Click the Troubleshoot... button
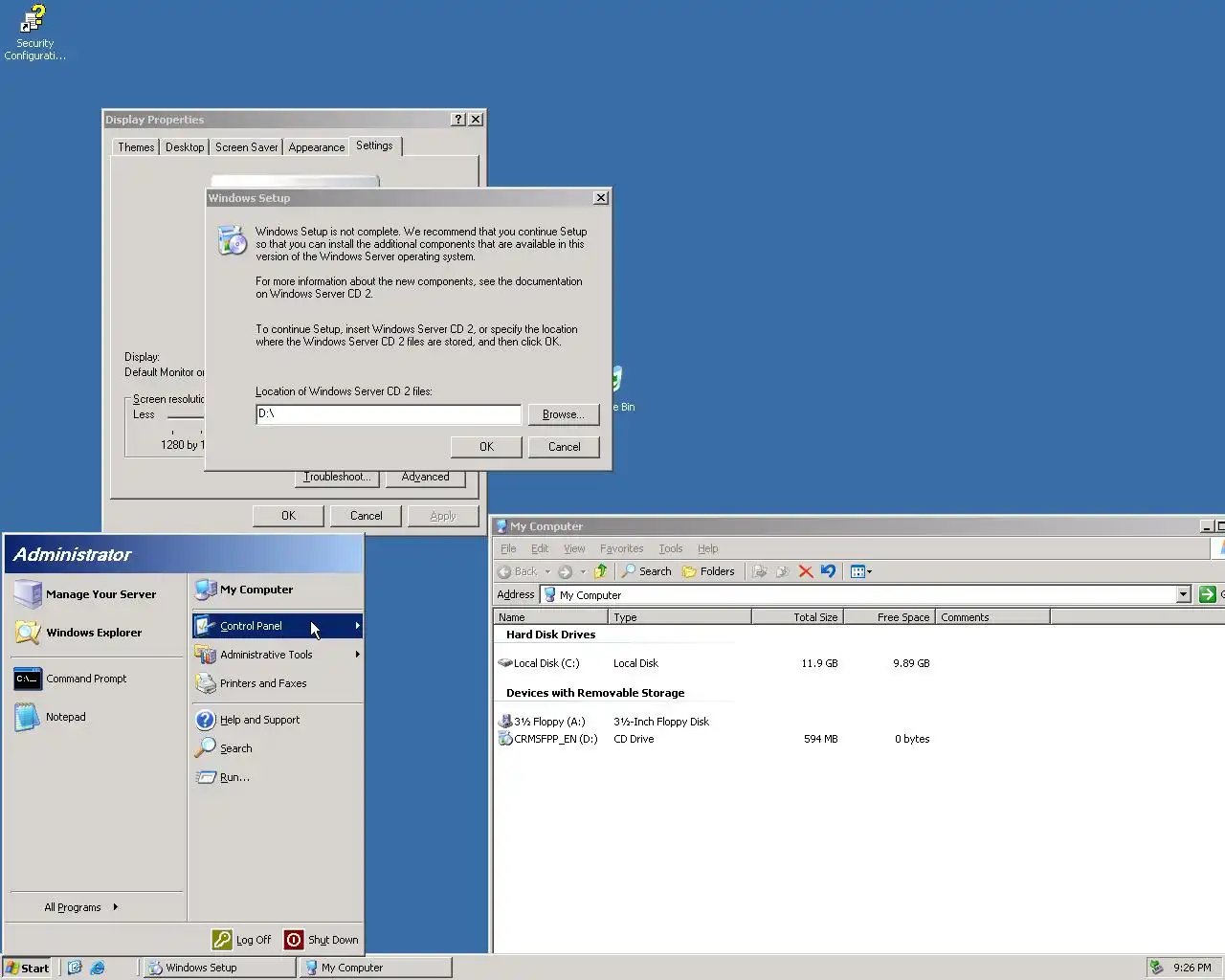 click(337, 477)
